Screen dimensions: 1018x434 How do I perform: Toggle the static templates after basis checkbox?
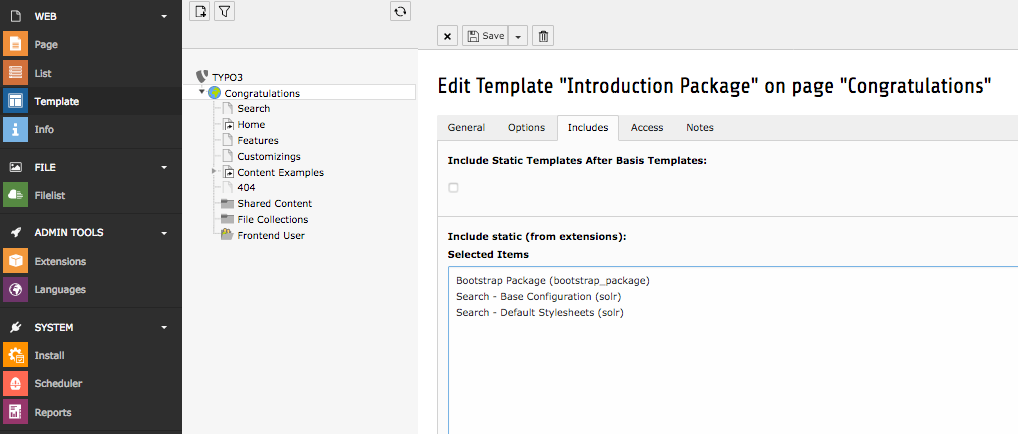click(x=453, y=187)
